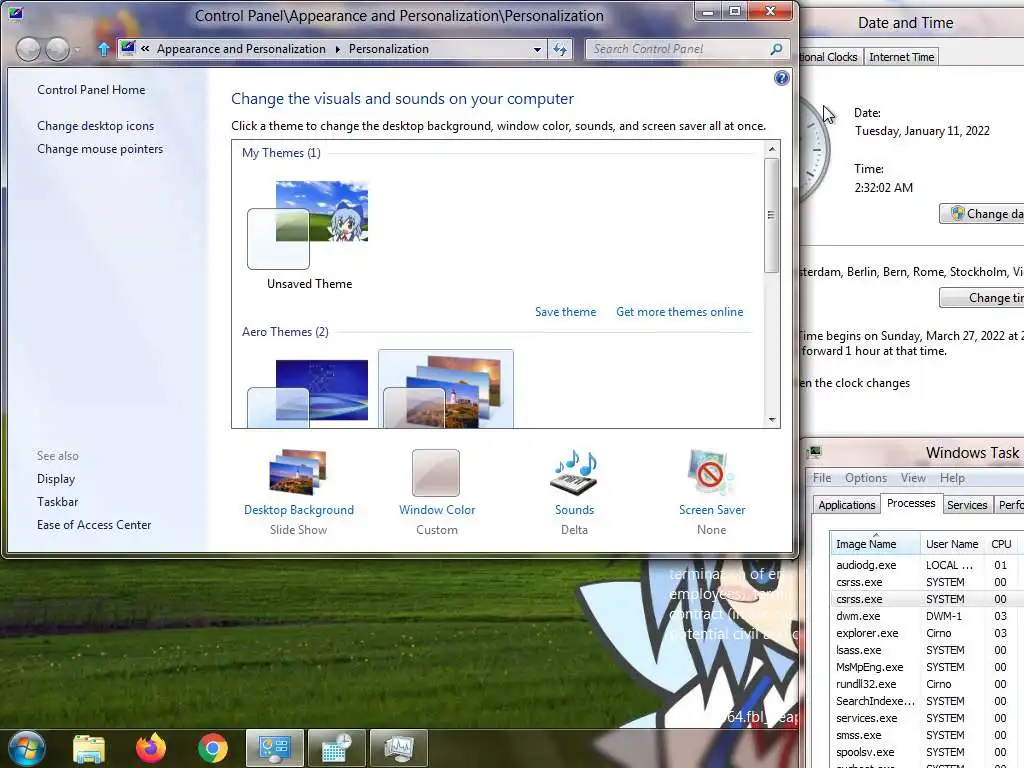
Task: Click the Personalization window title bar icon
Action: (15, 13)
